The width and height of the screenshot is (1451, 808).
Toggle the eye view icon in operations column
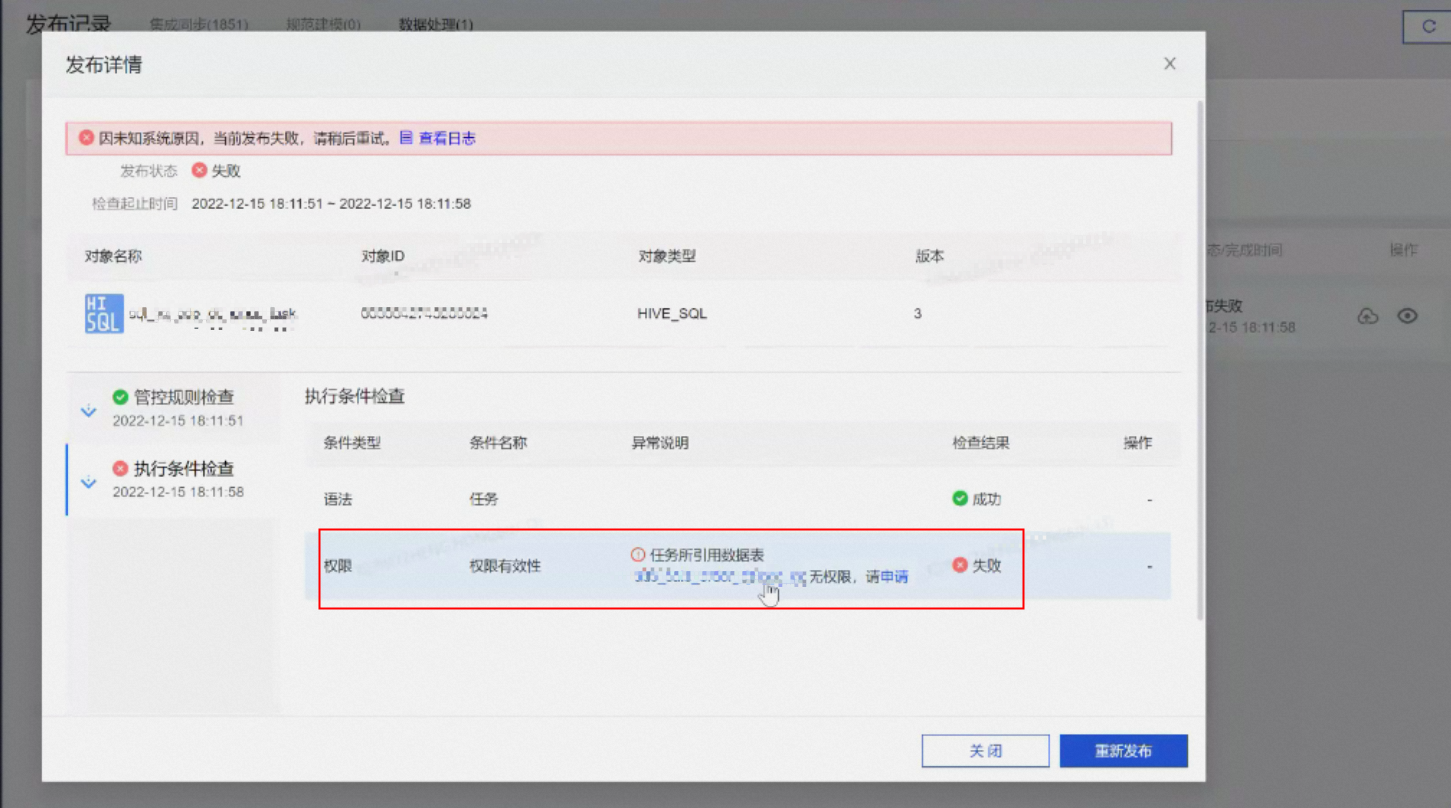tap(1407, 316)
